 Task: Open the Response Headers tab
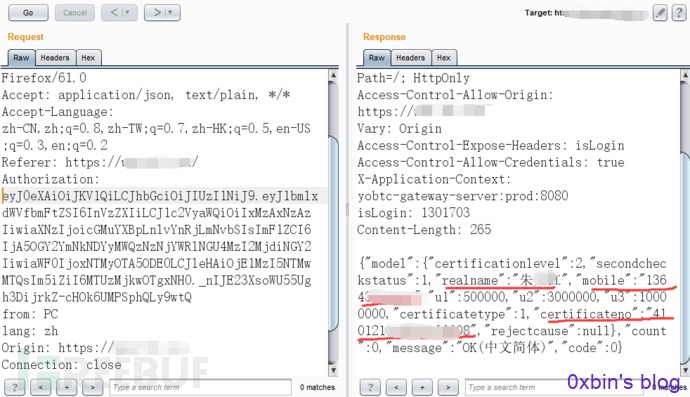411,58
